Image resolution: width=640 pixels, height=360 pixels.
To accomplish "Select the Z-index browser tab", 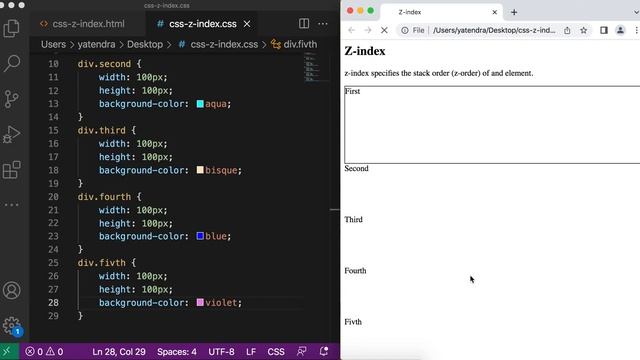I will click(x=441, y=12).
